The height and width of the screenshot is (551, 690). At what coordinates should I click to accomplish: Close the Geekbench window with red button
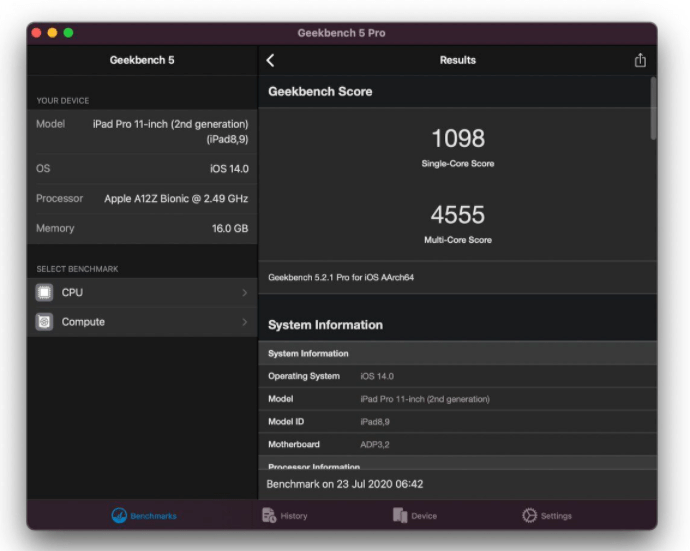click(x=37, y=33)
